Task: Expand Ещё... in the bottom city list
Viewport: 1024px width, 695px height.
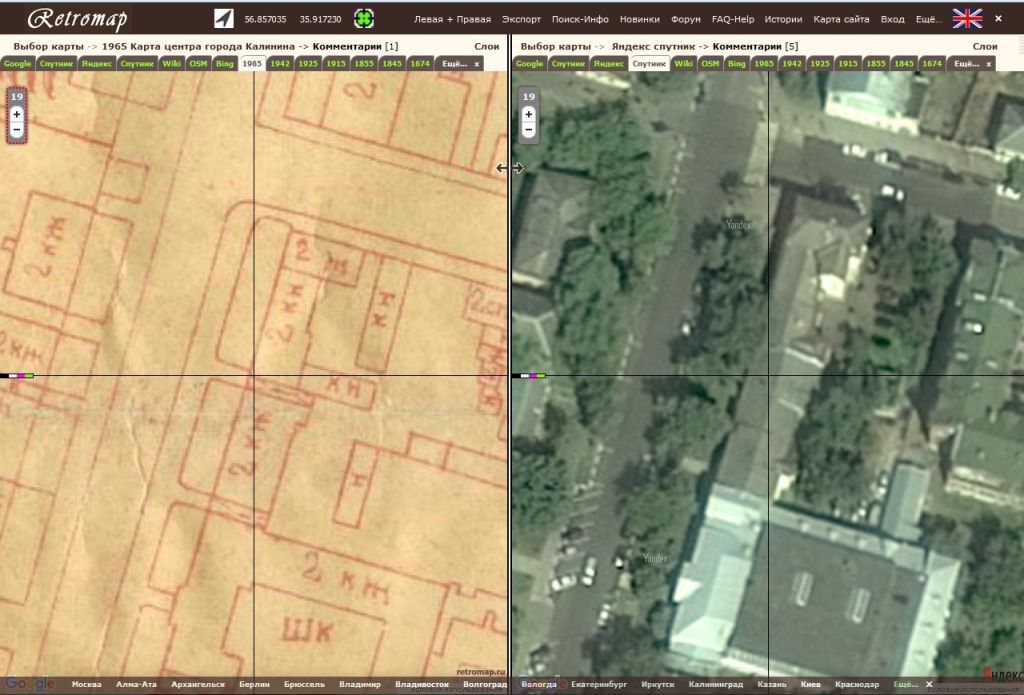Action: tap(905, 685)
